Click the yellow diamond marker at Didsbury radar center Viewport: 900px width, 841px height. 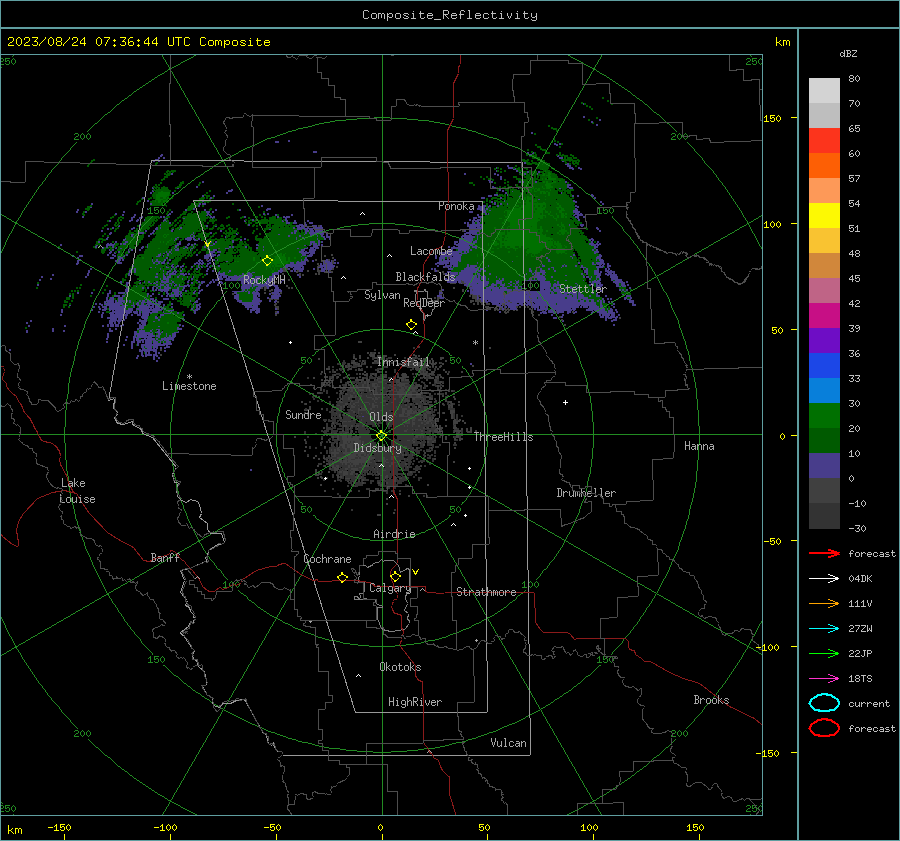(x=381, y=436)
